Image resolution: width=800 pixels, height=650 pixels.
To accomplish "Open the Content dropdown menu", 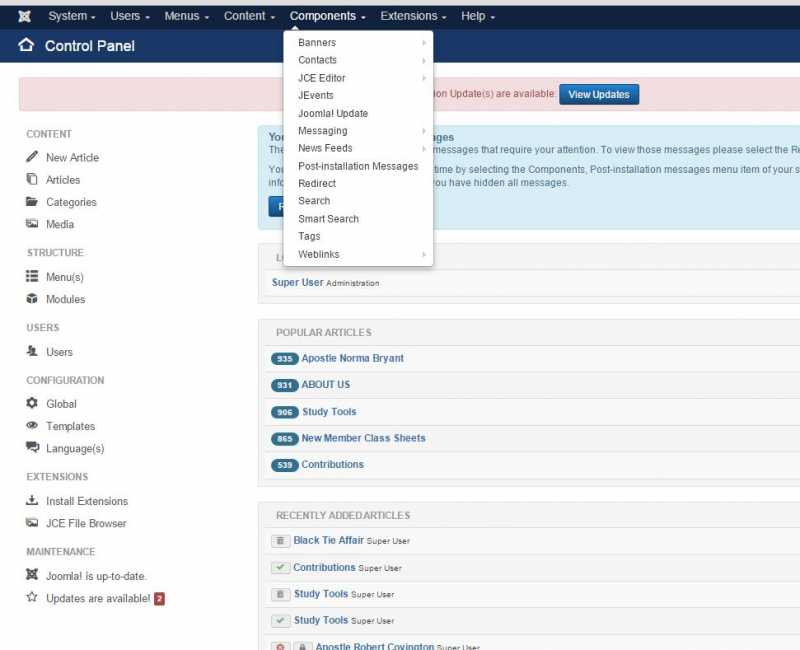I will coord(249,16).
